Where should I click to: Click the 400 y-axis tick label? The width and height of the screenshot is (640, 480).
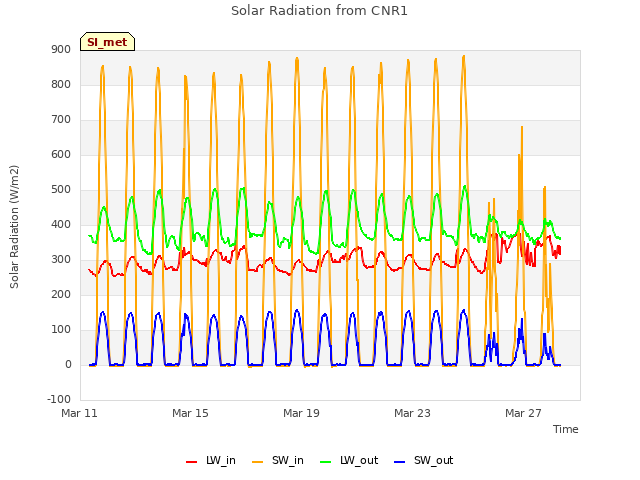coord(61,224)
